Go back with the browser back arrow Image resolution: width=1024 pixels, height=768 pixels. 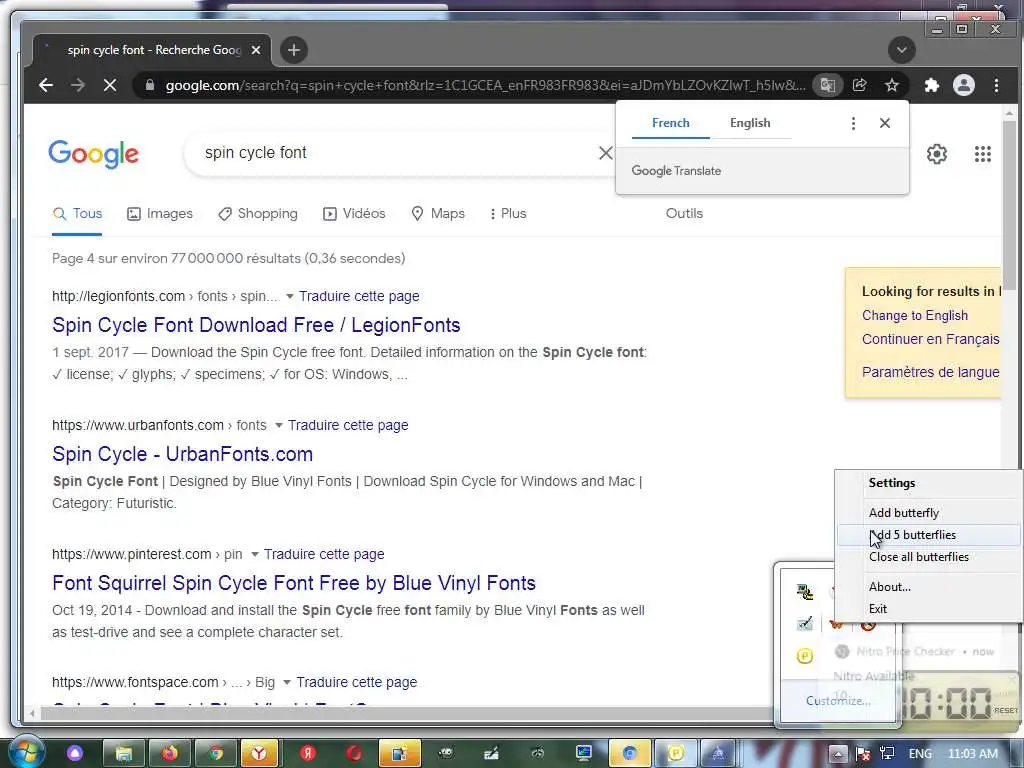coord(46,86)
